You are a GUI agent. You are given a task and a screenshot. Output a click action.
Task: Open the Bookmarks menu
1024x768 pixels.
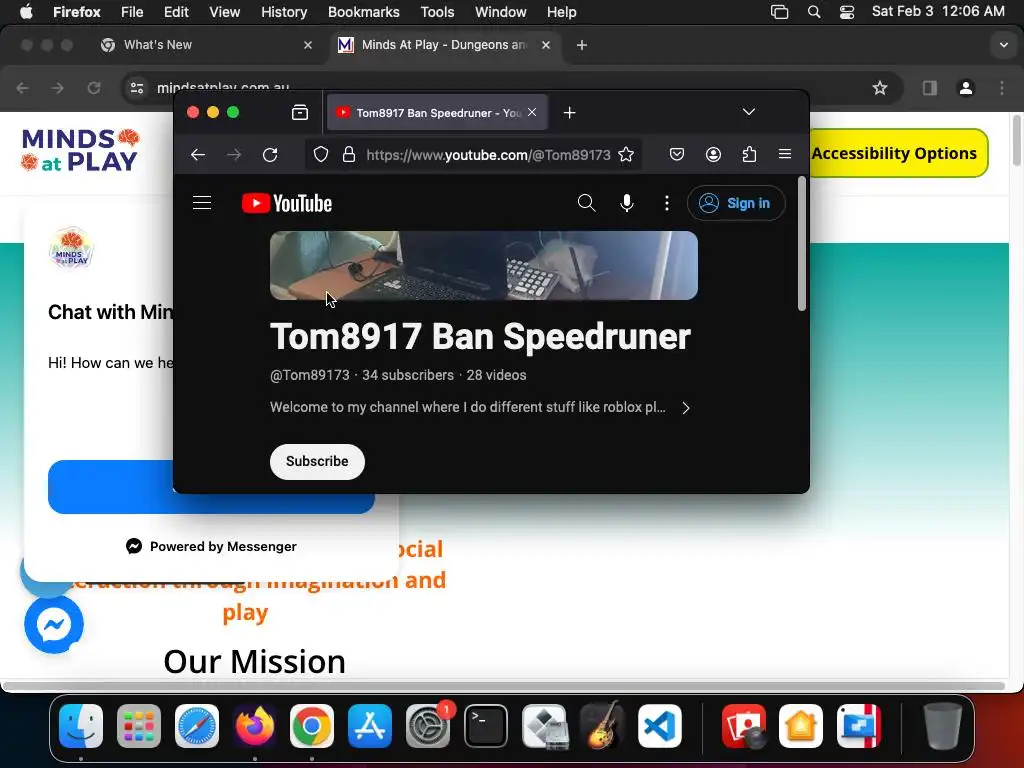(364, 12)
